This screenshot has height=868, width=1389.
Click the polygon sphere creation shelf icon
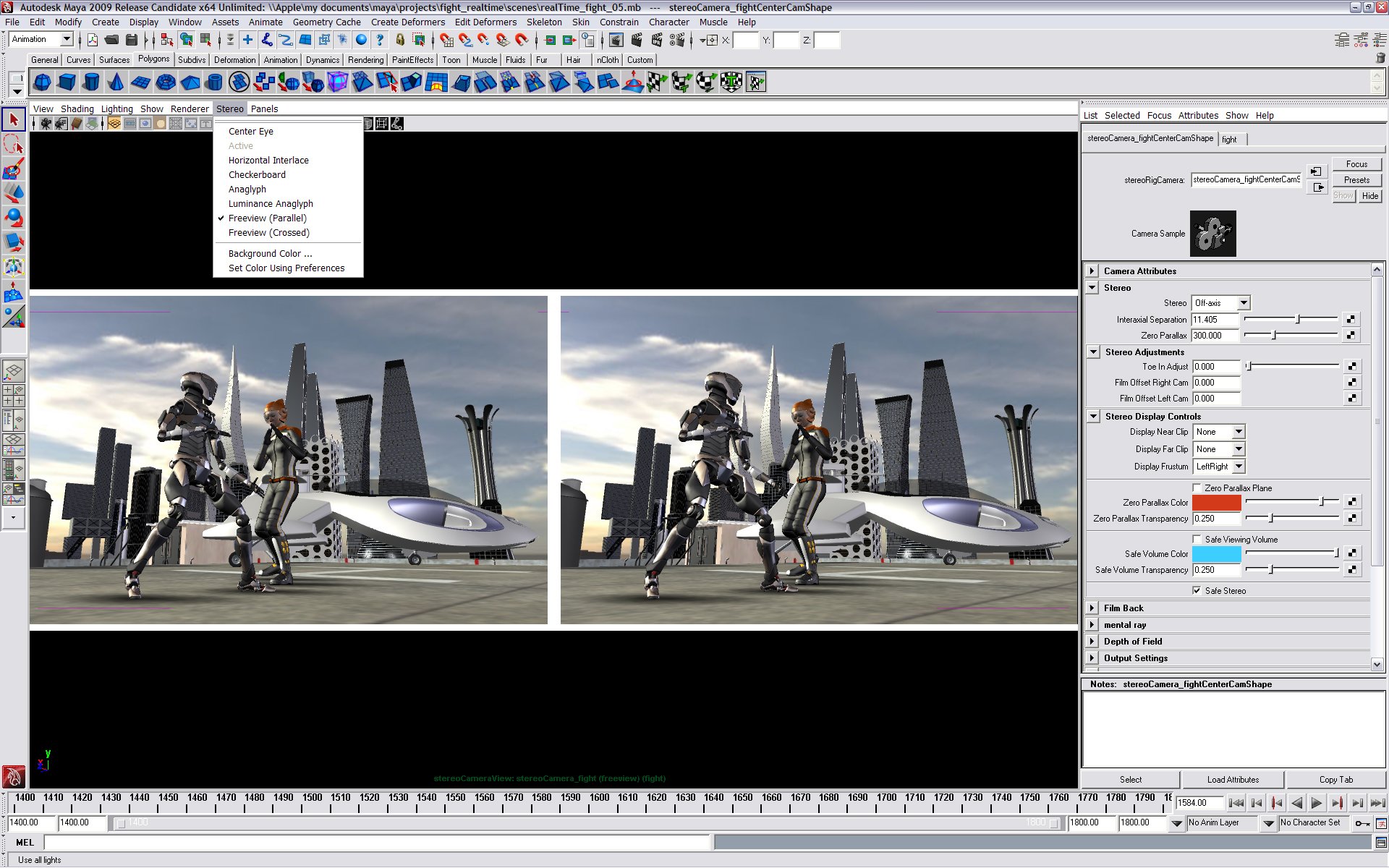(x=42, y=82)
